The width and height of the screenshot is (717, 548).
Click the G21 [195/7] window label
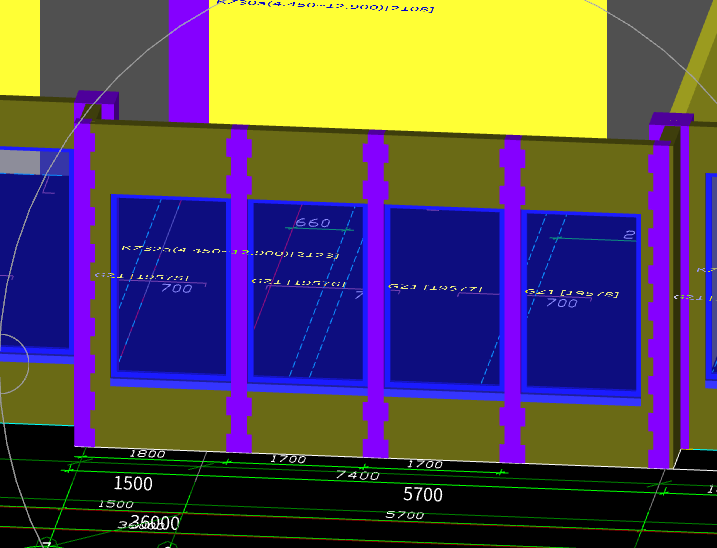(x=435, y=288)
